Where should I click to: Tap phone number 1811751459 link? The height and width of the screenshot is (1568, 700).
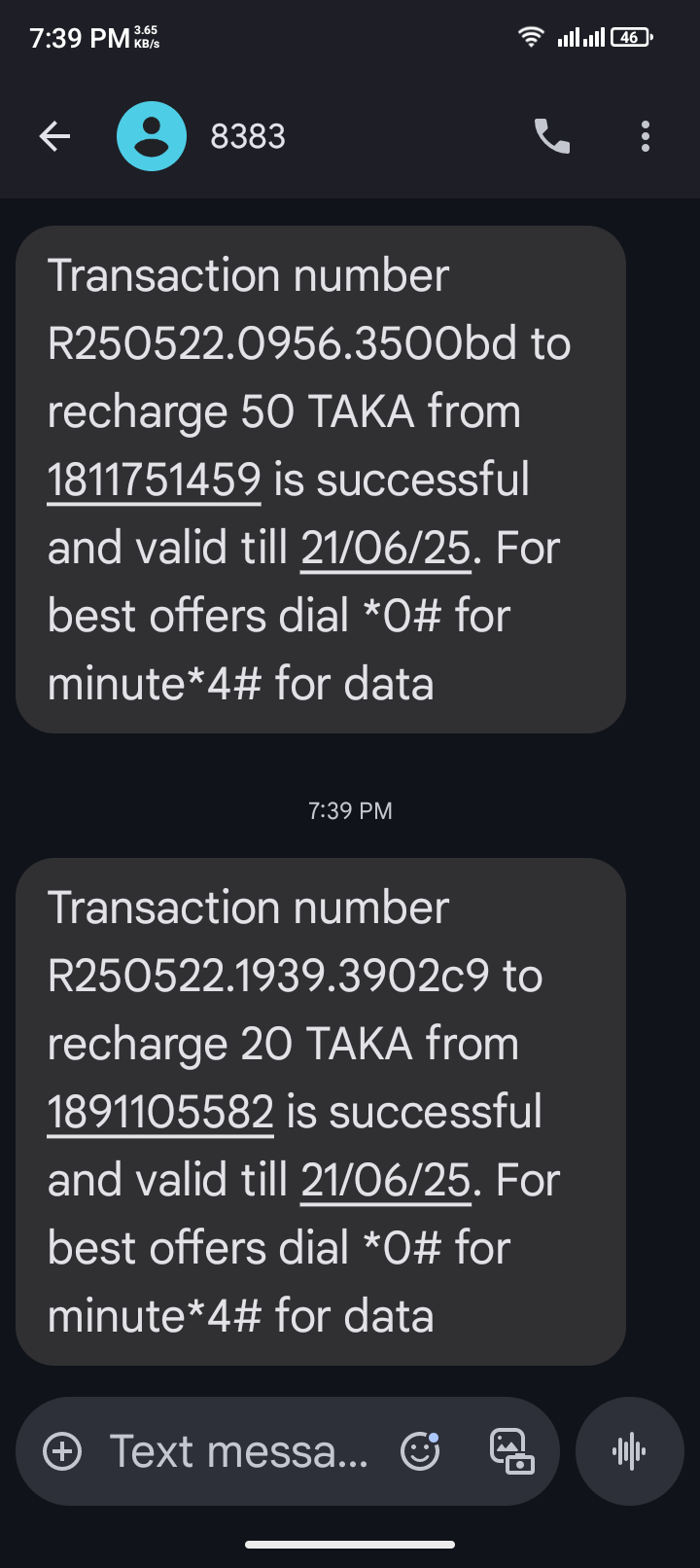point(154,480)
